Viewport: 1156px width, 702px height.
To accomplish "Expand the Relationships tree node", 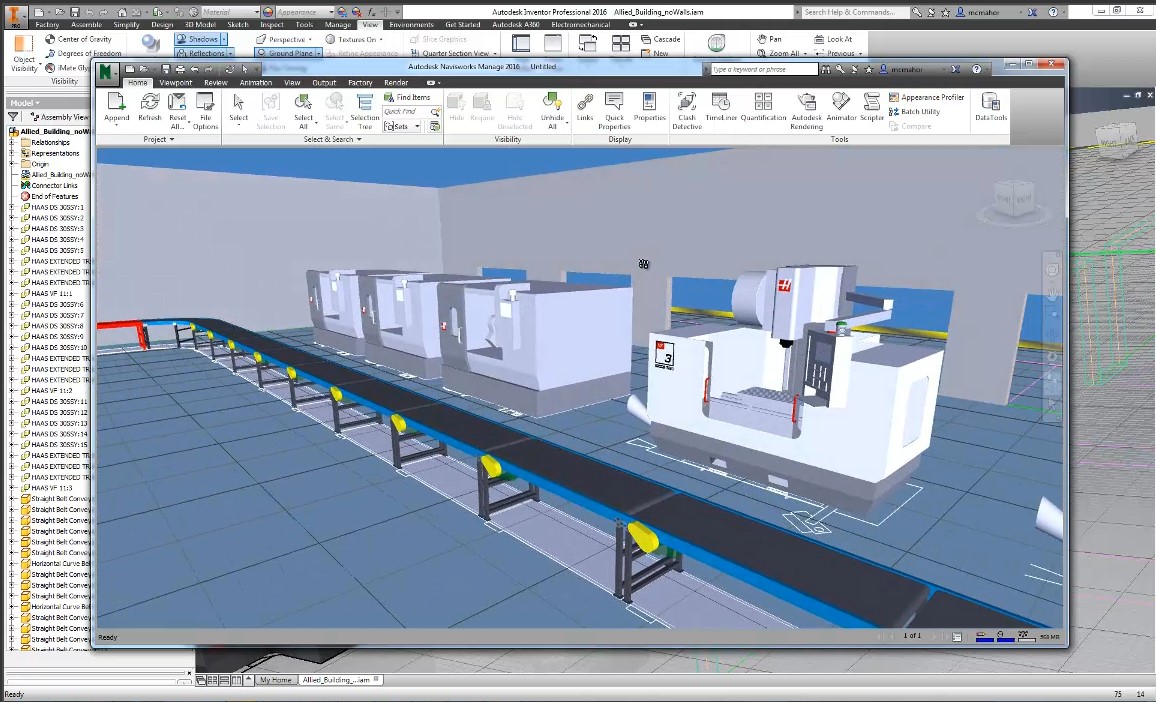I will 13,143.
